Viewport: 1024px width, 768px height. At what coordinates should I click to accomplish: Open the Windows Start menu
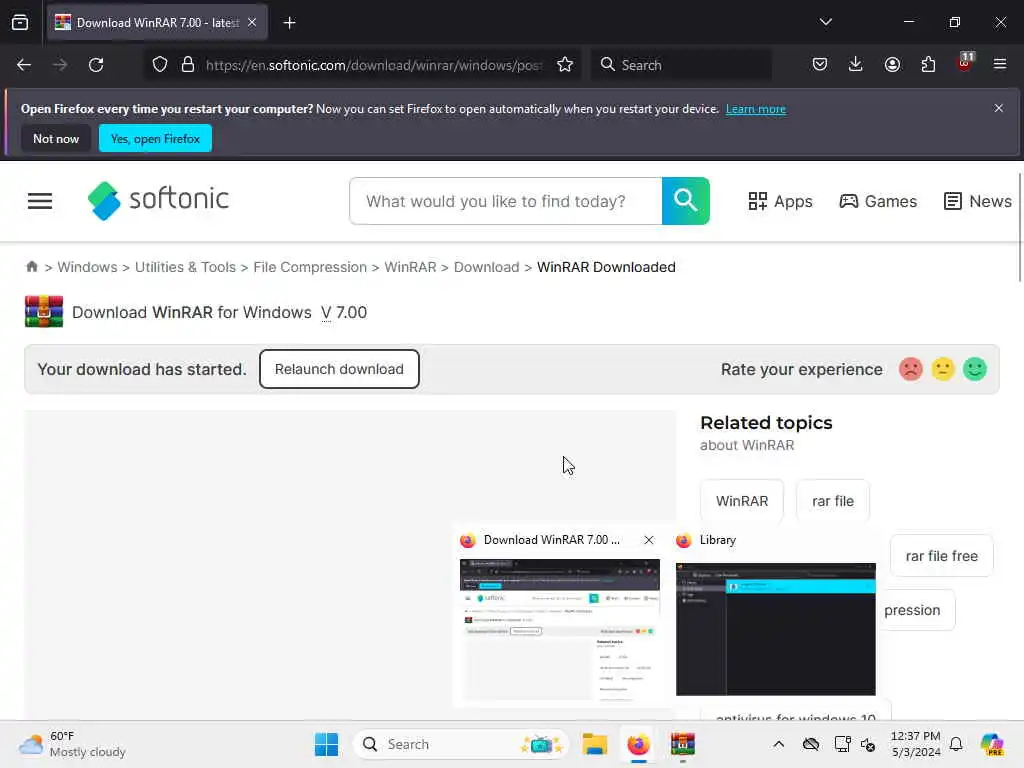[327, 744]
